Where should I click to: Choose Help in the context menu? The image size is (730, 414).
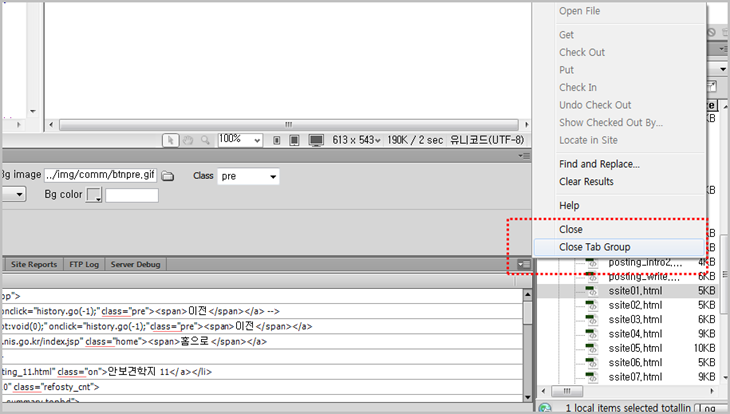coord(569,205)
